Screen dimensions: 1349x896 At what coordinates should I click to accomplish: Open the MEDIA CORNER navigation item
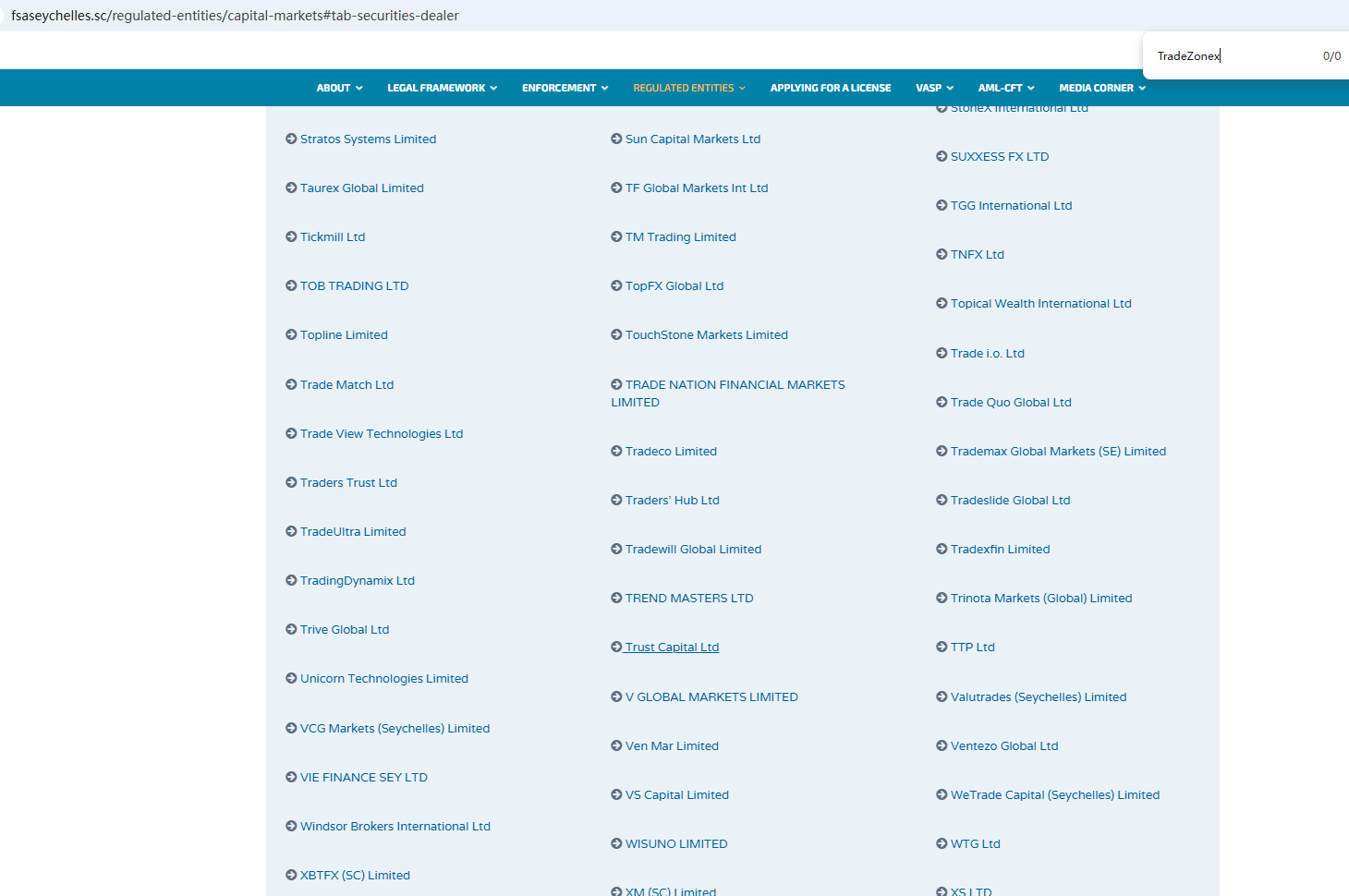1096,88
